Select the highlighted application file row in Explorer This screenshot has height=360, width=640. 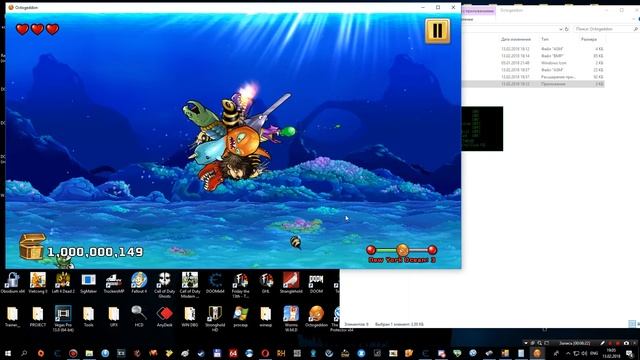click(x=533, y=84)
